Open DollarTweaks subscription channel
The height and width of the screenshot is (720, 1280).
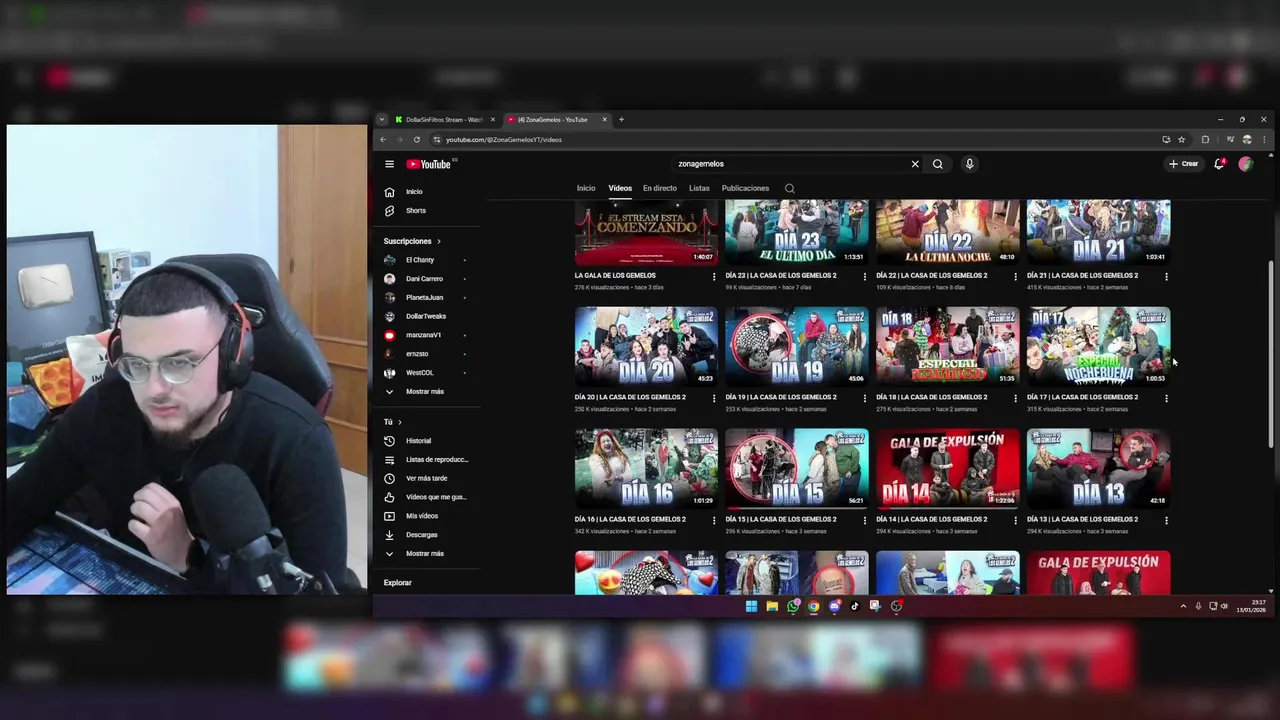pyautogui.click(x=426, y=316)
